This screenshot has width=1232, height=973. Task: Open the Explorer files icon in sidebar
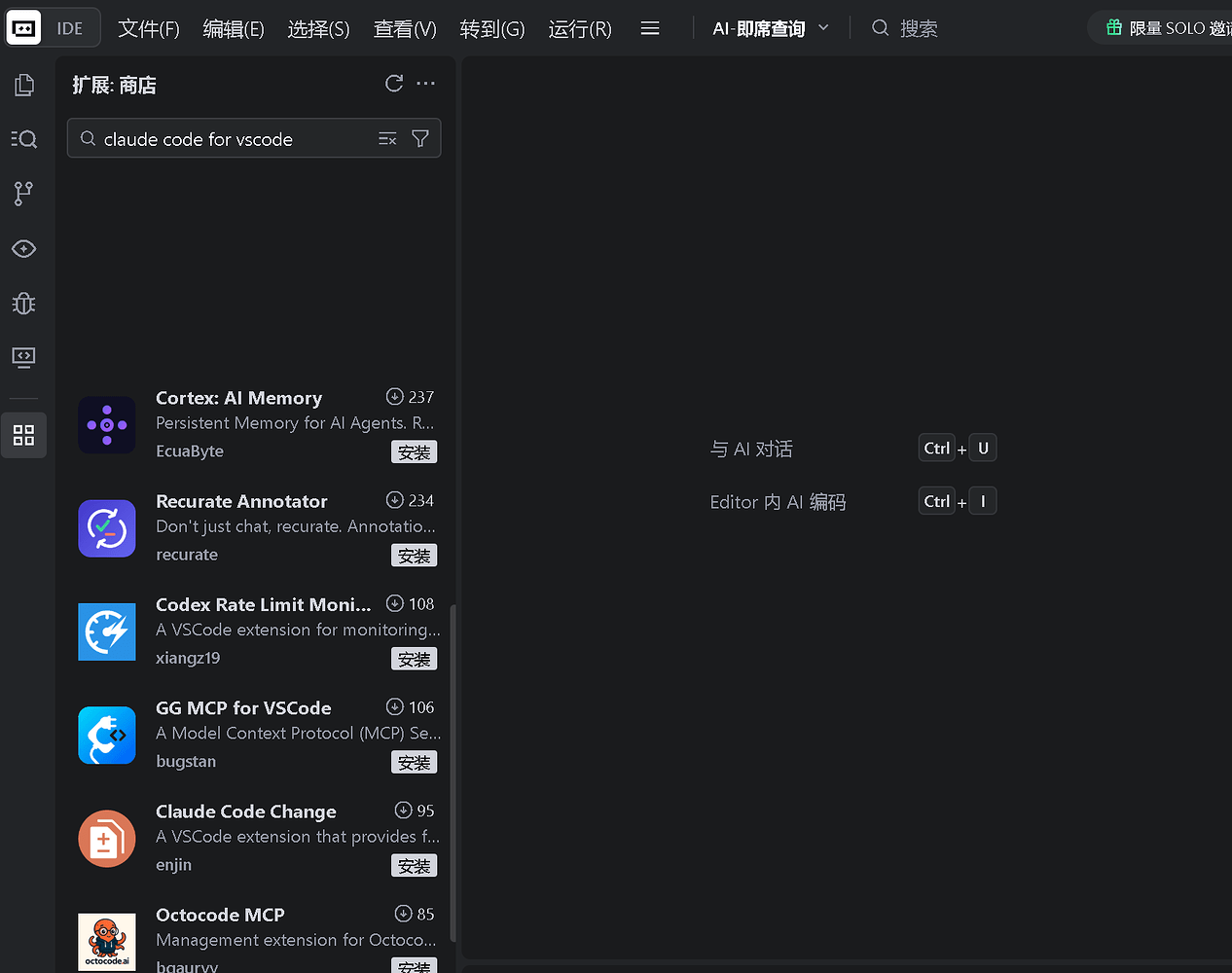click(24, 86)
